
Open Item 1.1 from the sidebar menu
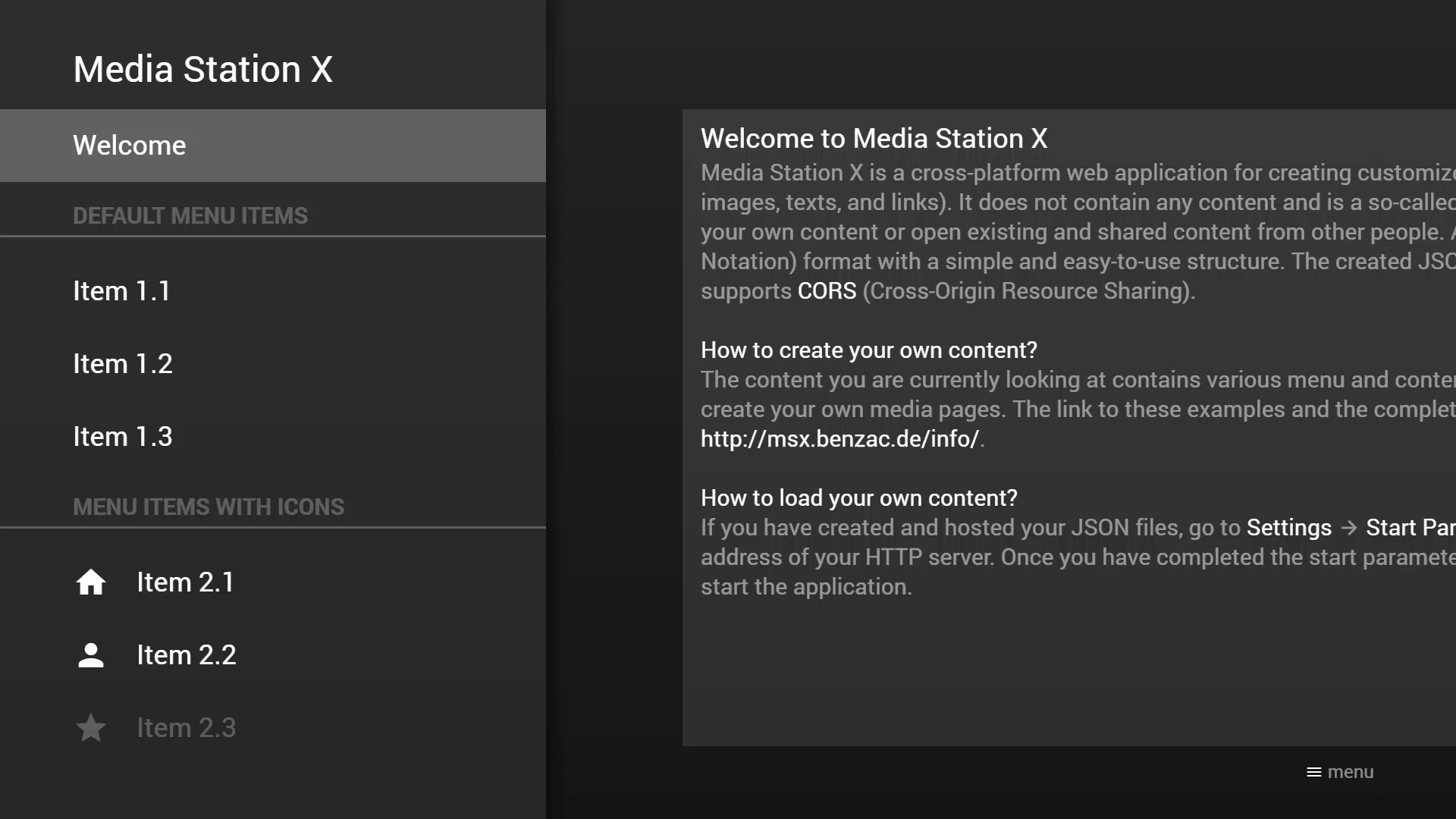(x=121, y=290)
